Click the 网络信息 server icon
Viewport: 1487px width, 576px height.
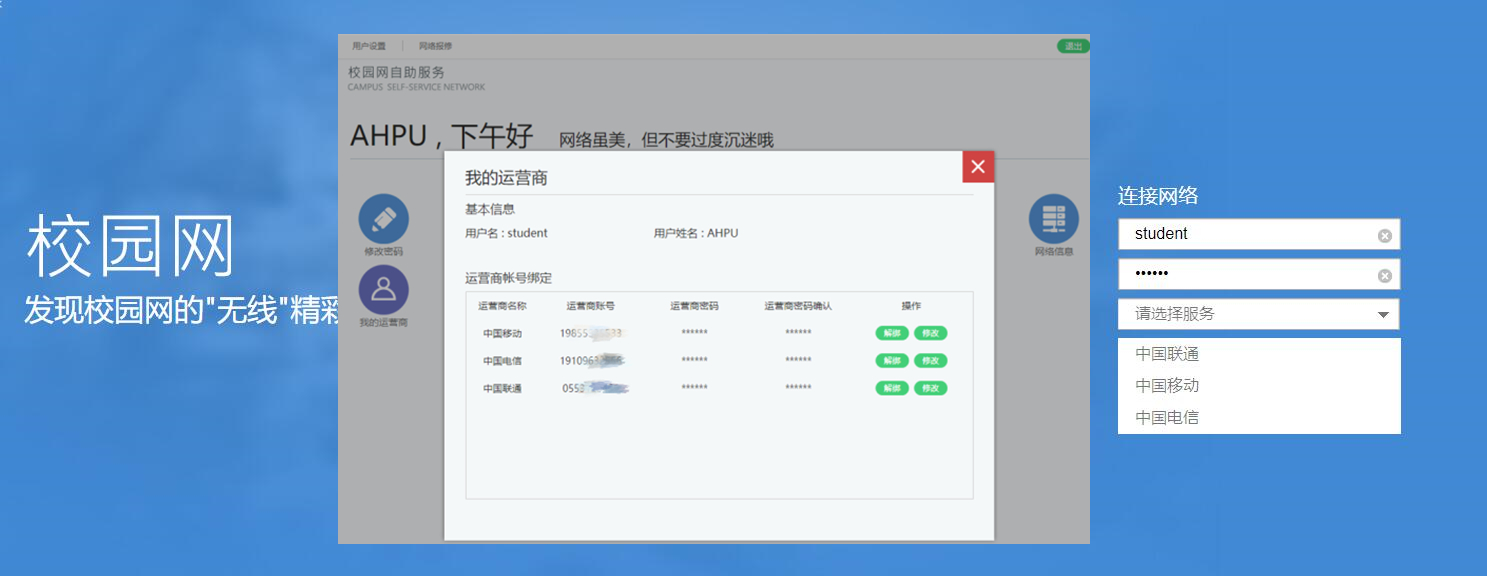[x=1054, y=219]
